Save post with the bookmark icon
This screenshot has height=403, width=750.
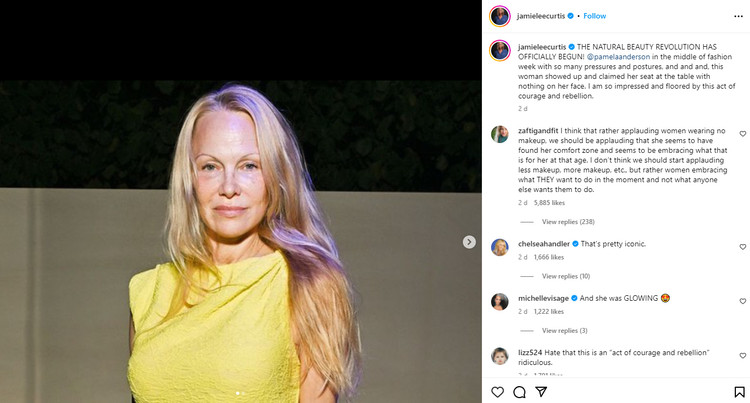(739, 392)
